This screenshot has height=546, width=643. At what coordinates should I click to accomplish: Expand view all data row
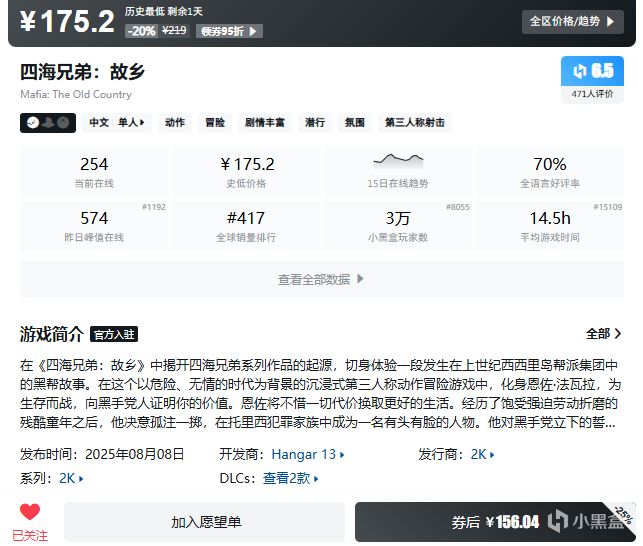point(322,279)
